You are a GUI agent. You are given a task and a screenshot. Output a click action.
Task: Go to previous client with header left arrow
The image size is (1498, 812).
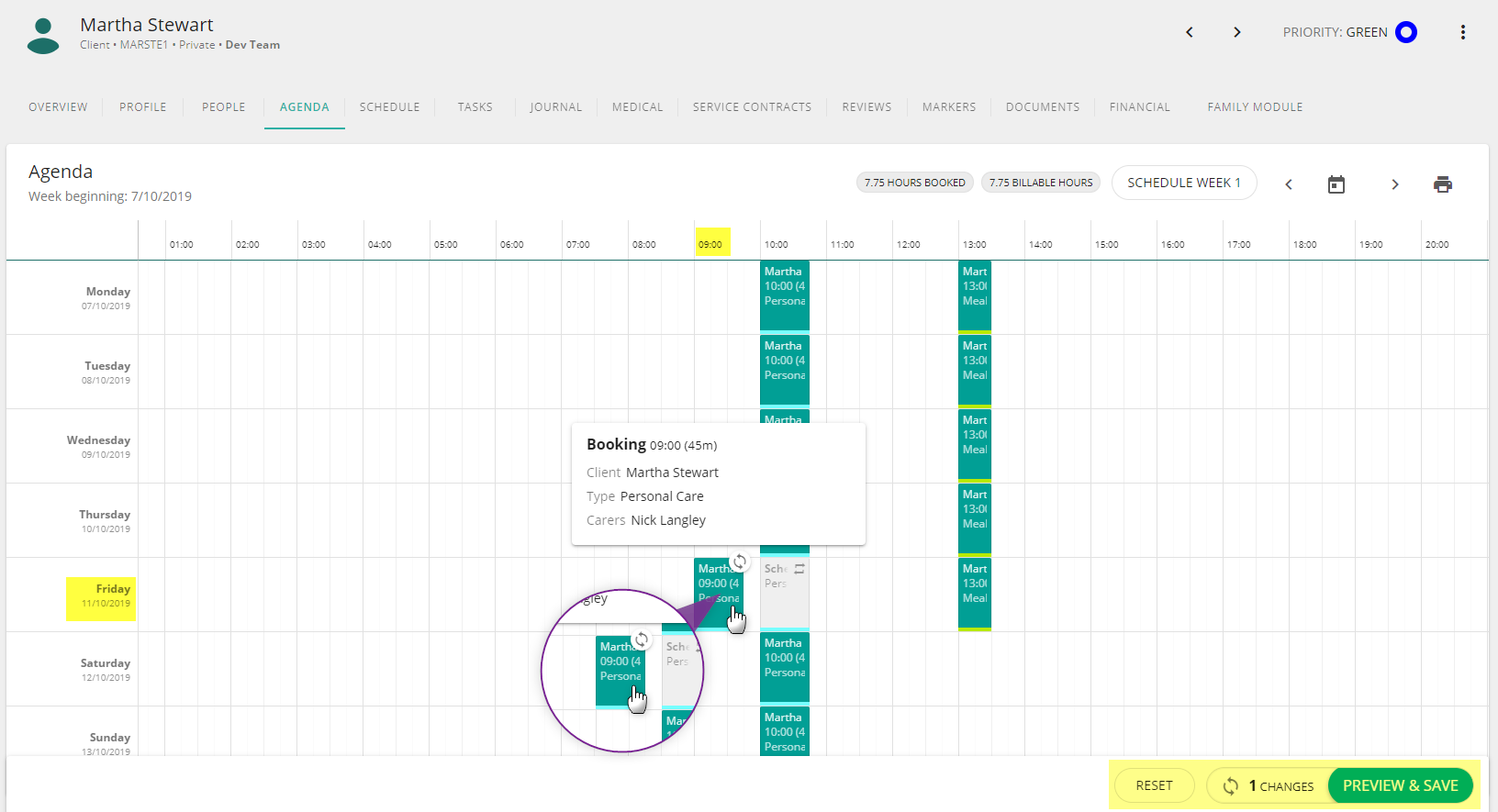point(1190,32)
